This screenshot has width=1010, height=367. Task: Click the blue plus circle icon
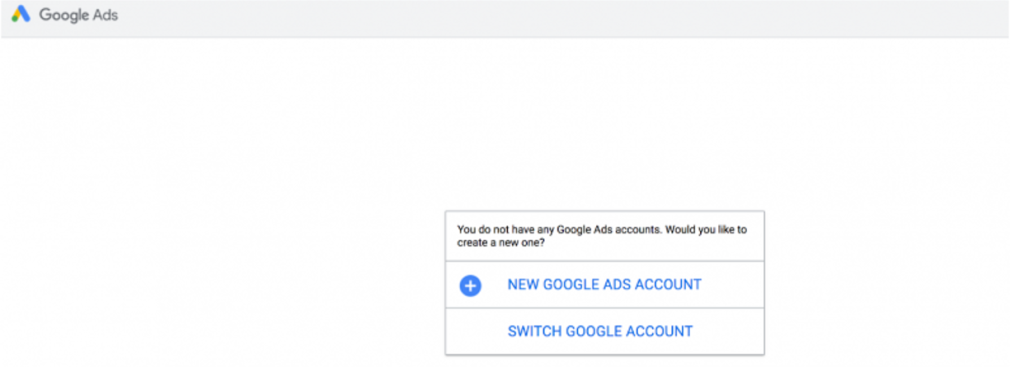click(470, 285)
